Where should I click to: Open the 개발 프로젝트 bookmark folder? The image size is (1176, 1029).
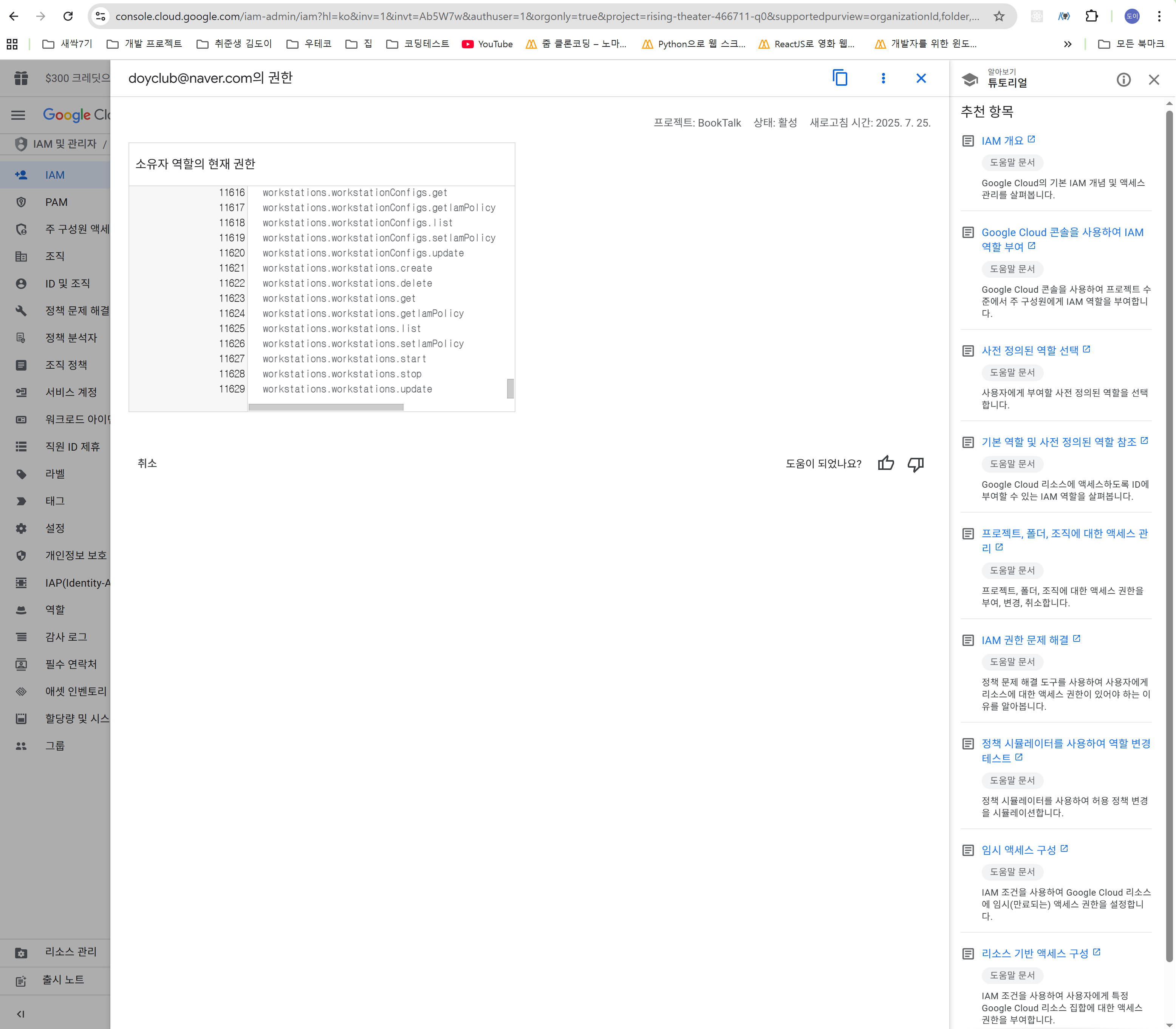(145, 44)
